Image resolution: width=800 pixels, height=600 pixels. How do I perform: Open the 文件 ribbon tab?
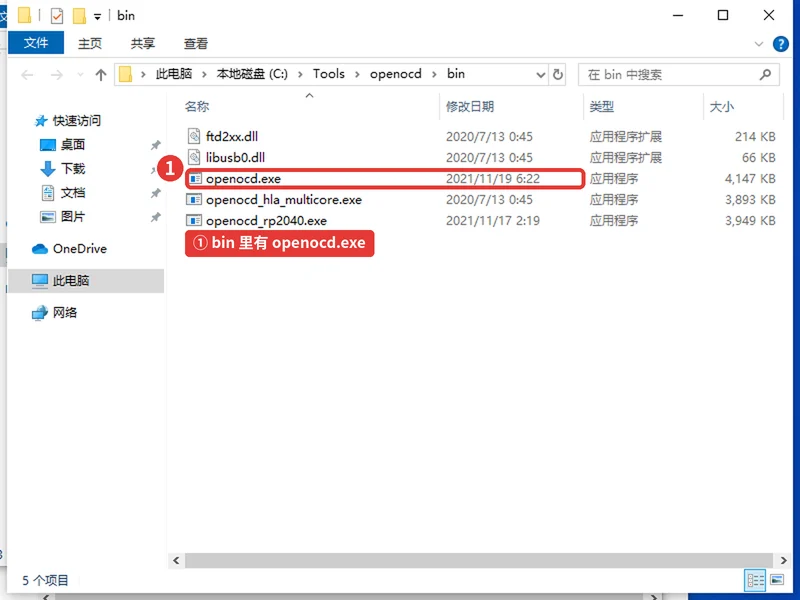click(36, 43)
